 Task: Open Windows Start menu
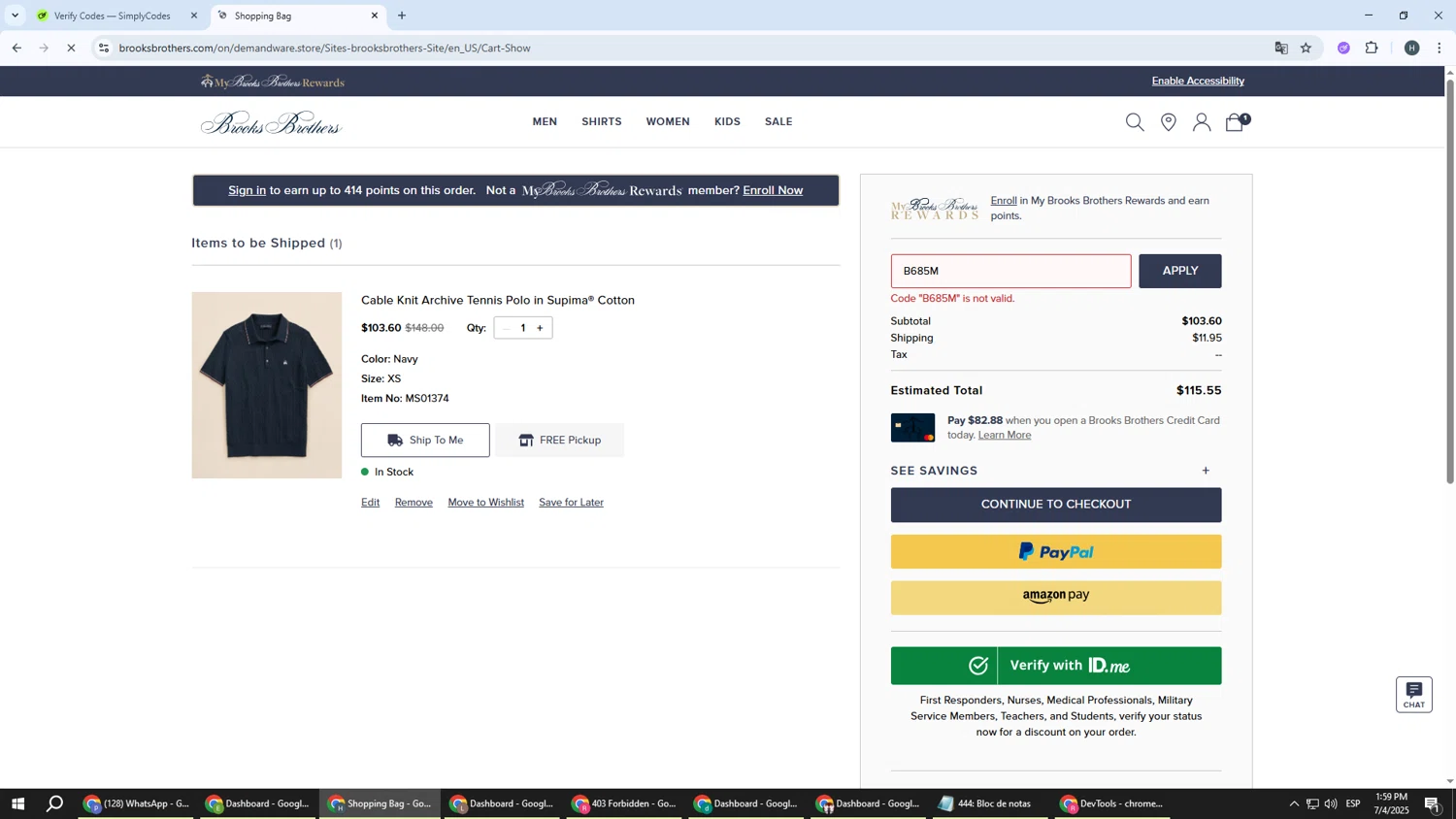click(x=17, y=803)
